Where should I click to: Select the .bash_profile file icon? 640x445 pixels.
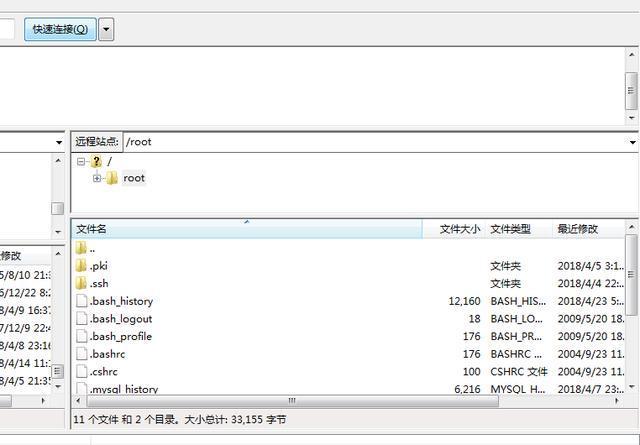click(x=82, y=336)
